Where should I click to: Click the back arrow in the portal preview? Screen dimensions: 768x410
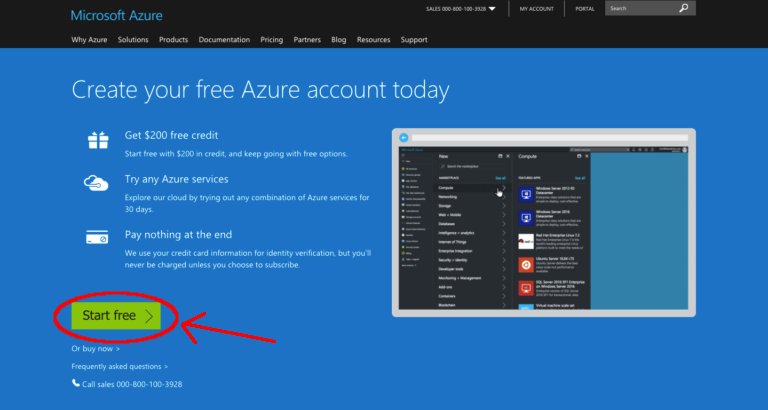(404, 138)
